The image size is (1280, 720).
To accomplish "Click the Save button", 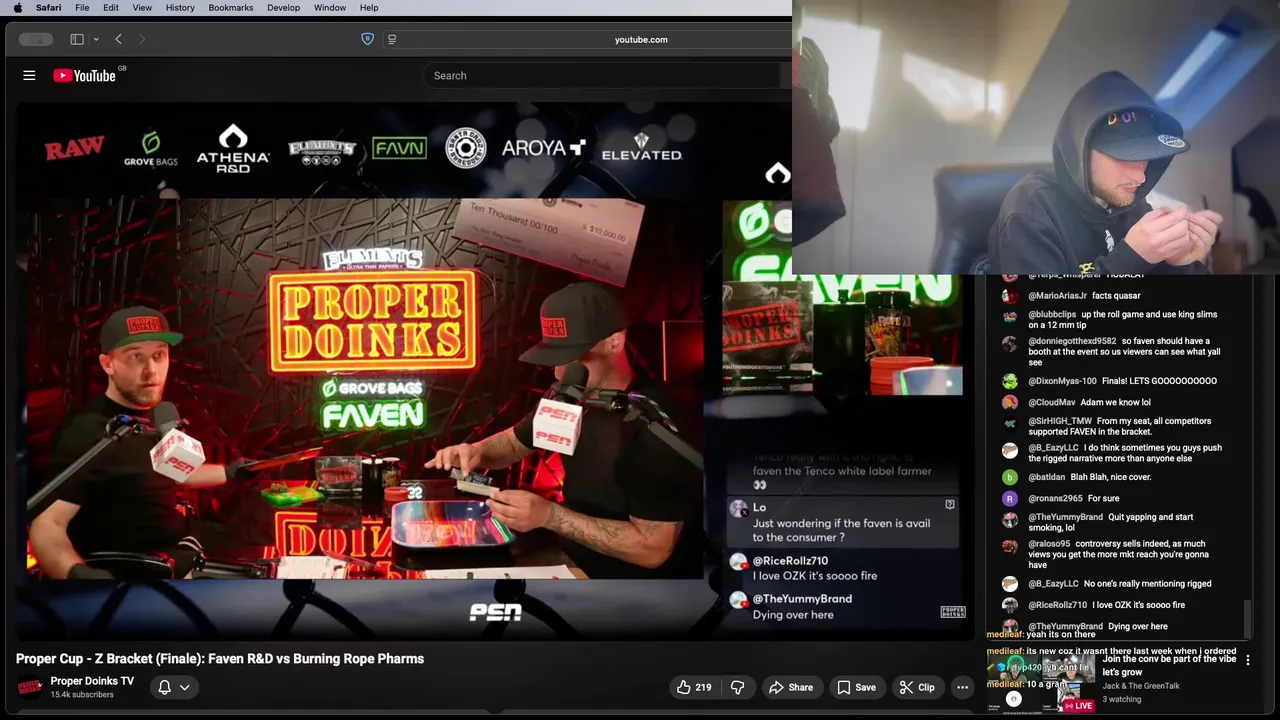I will point(856,687).
